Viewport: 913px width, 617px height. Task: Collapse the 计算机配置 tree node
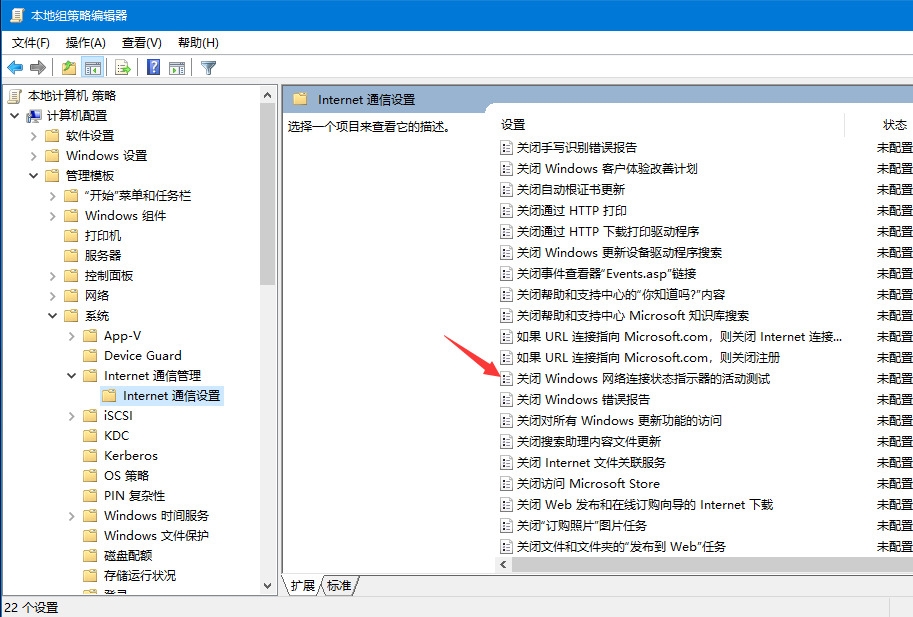(14, 116)
